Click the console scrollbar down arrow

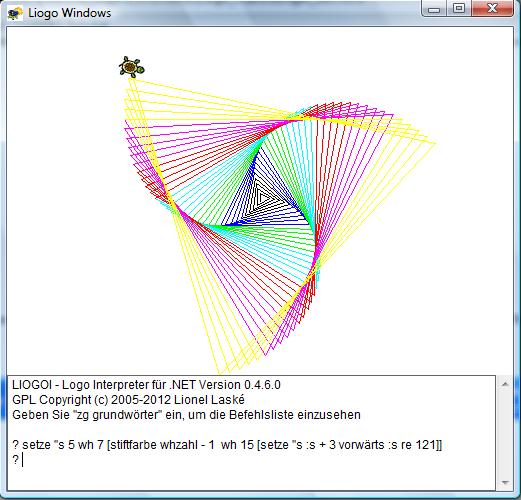505,482
